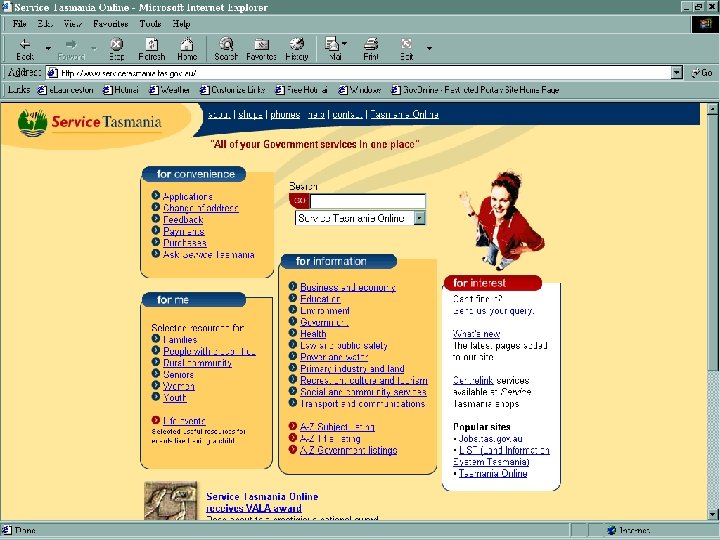Image resolution: width=720 pixels, height=540 pixels.
Task: Open the Favorites toolbar icon
Action: (x=261, y=49)
